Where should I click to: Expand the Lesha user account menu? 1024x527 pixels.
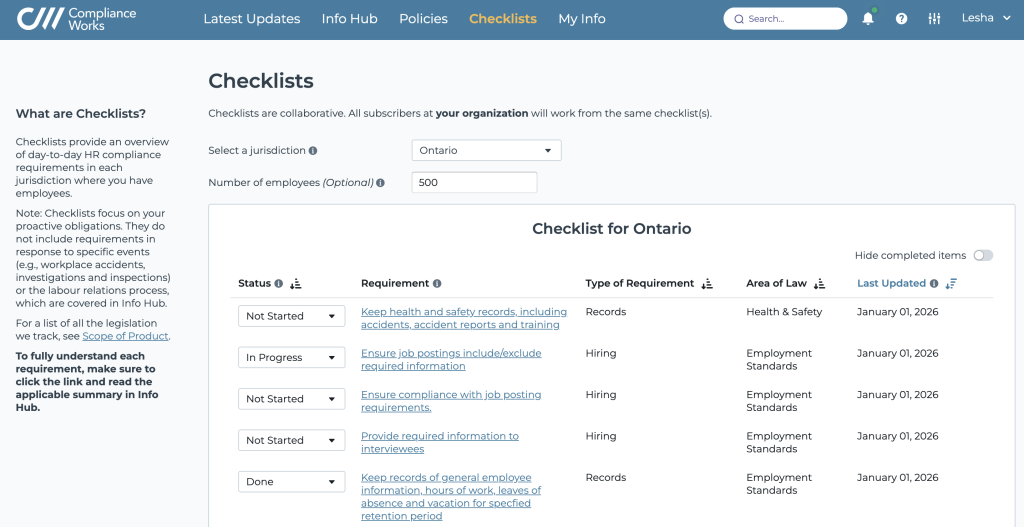coord(986,19)
